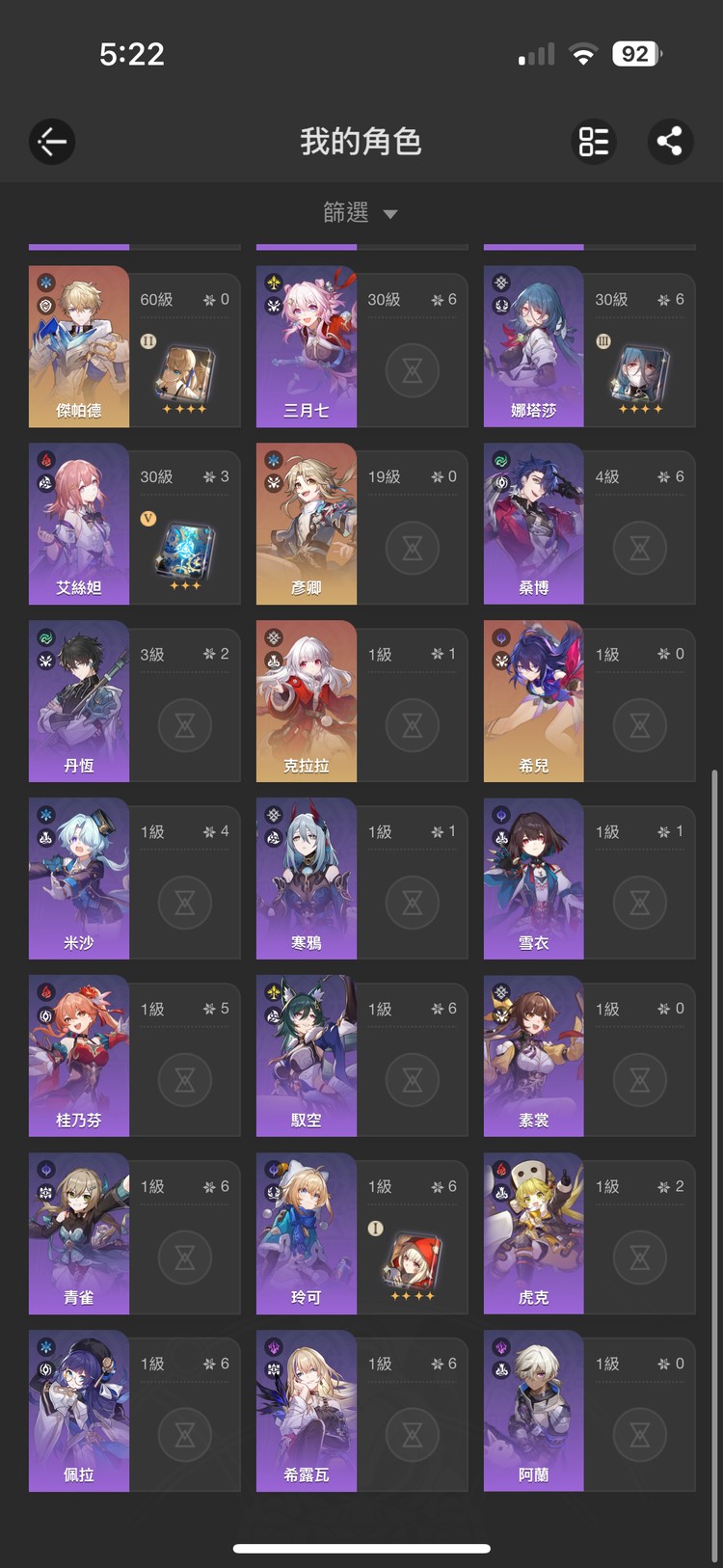
Task: Open 娜塔莎 light cone icon
Action: (639, 374)
